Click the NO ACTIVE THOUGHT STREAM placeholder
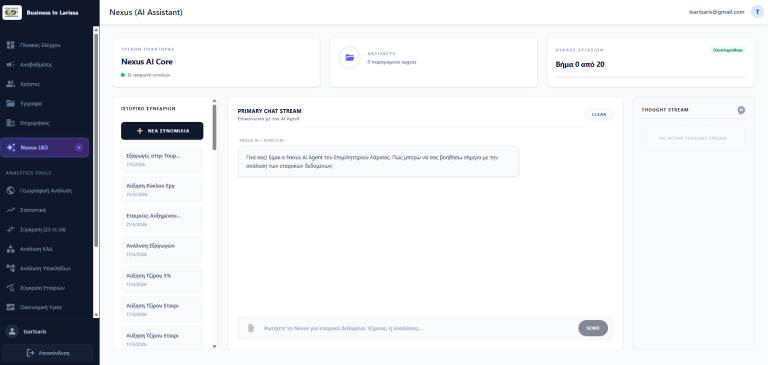The height and width of the screenshot is (365, 768). coord(693,139)
